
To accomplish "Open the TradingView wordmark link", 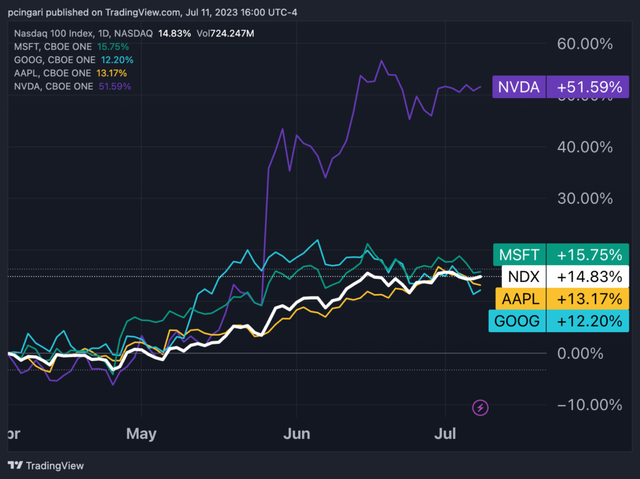I will [57, 466].
